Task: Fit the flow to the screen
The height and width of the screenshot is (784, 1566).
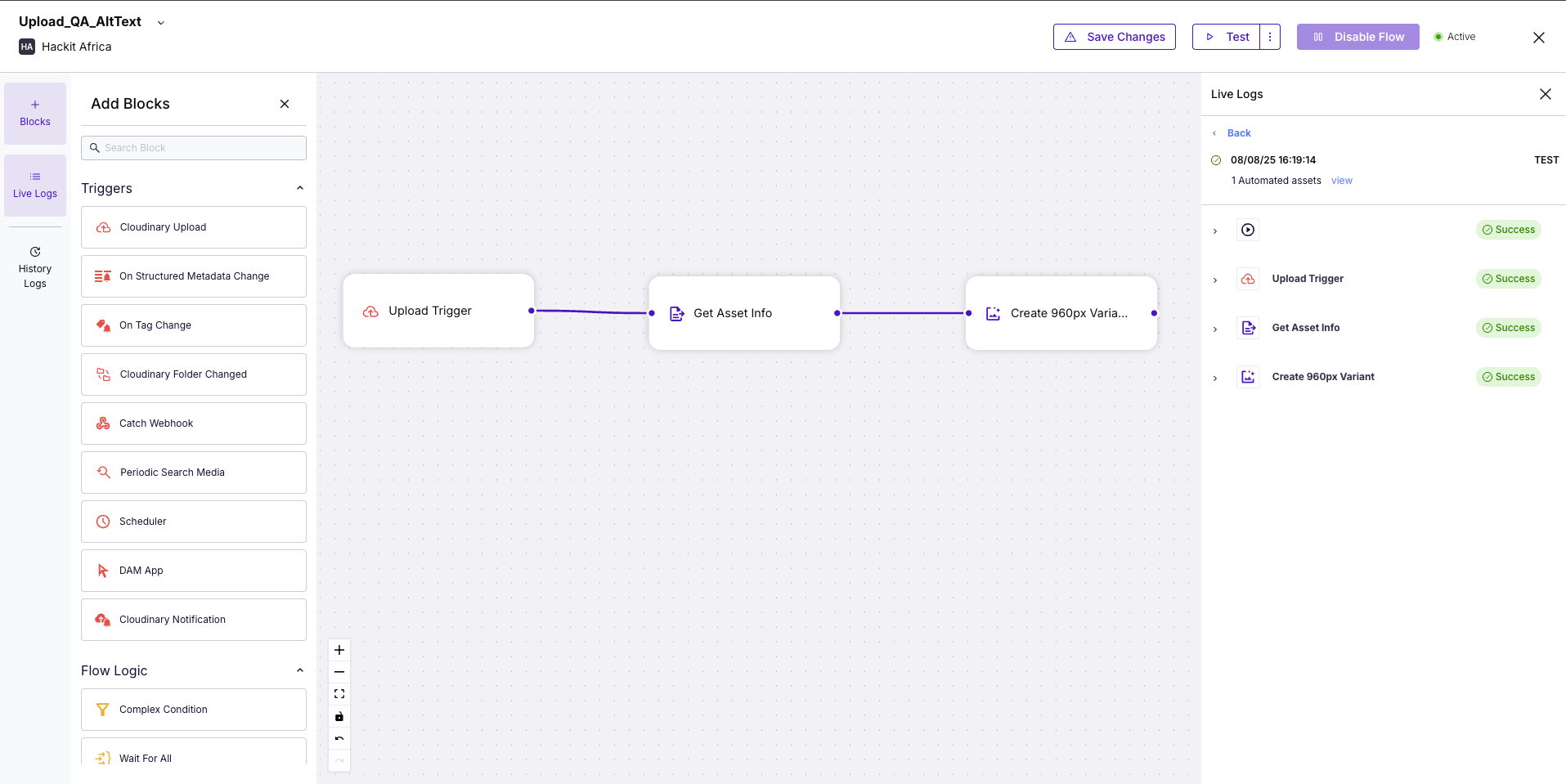Action: 339,693
